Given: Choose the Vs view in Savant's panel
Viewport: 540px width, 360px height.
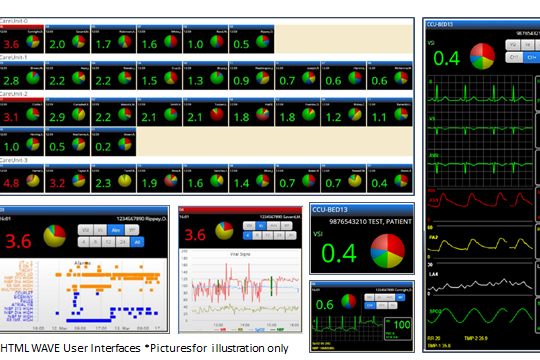Looking at the screenshot, I should pyautogui.click(x=261, y=226).
